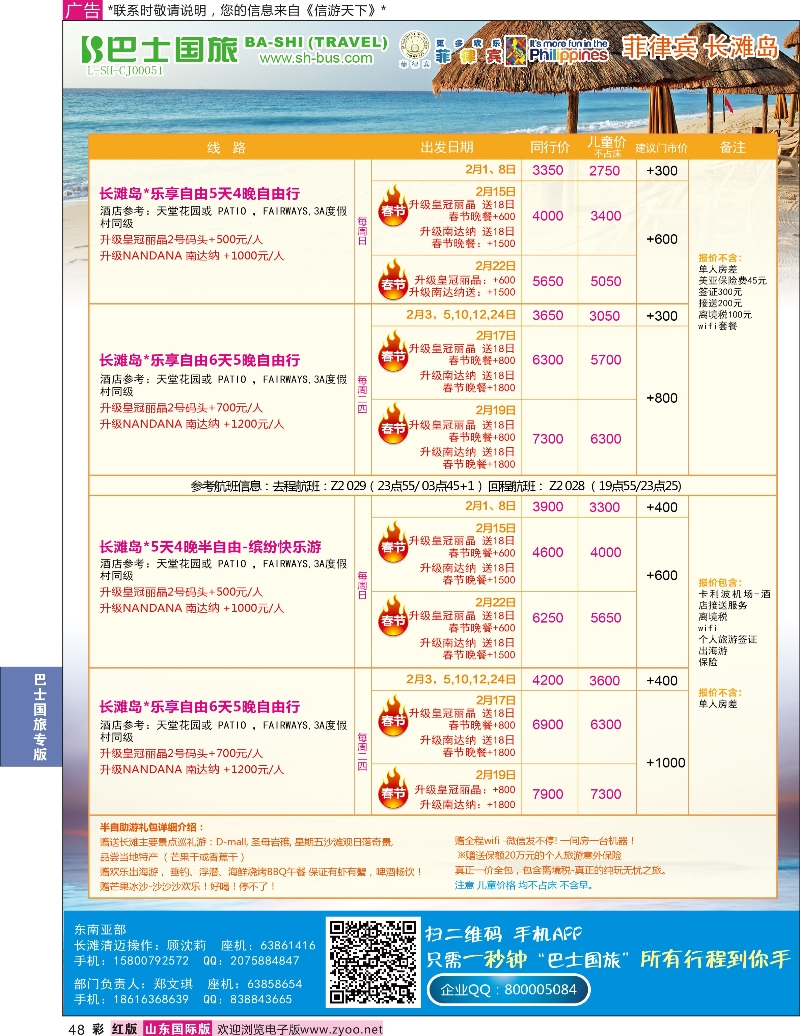Click the QR code image

pyautogui.click(x=373, y=962)
